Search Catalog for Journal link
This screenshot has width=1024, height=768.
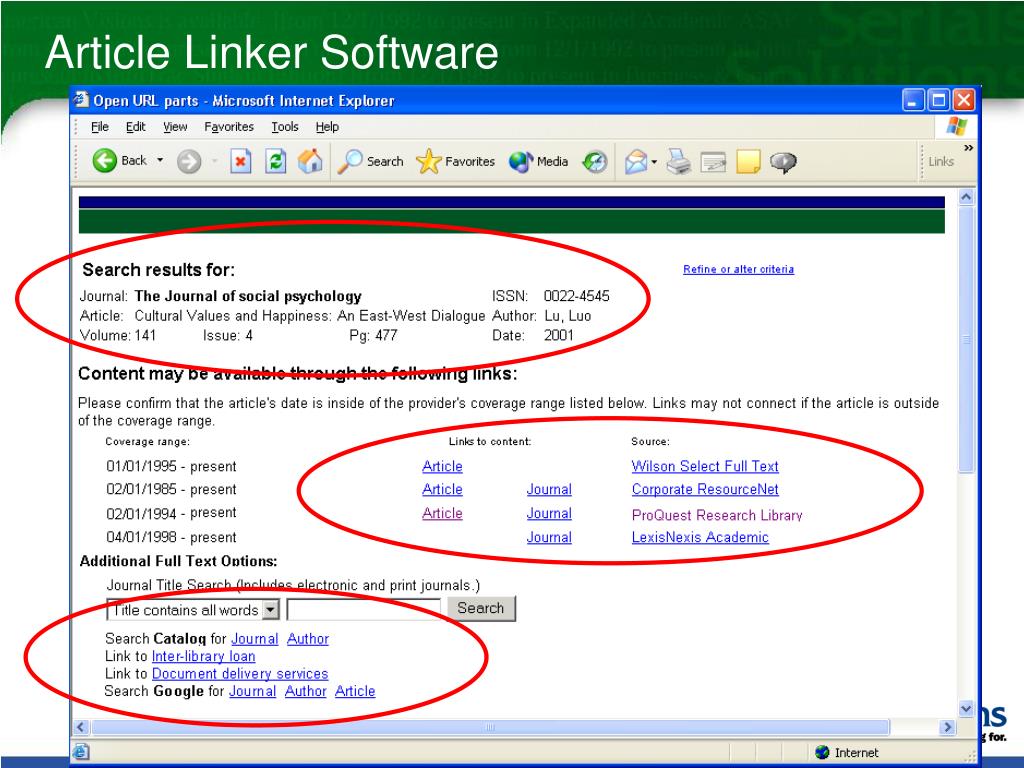(255, 639)
